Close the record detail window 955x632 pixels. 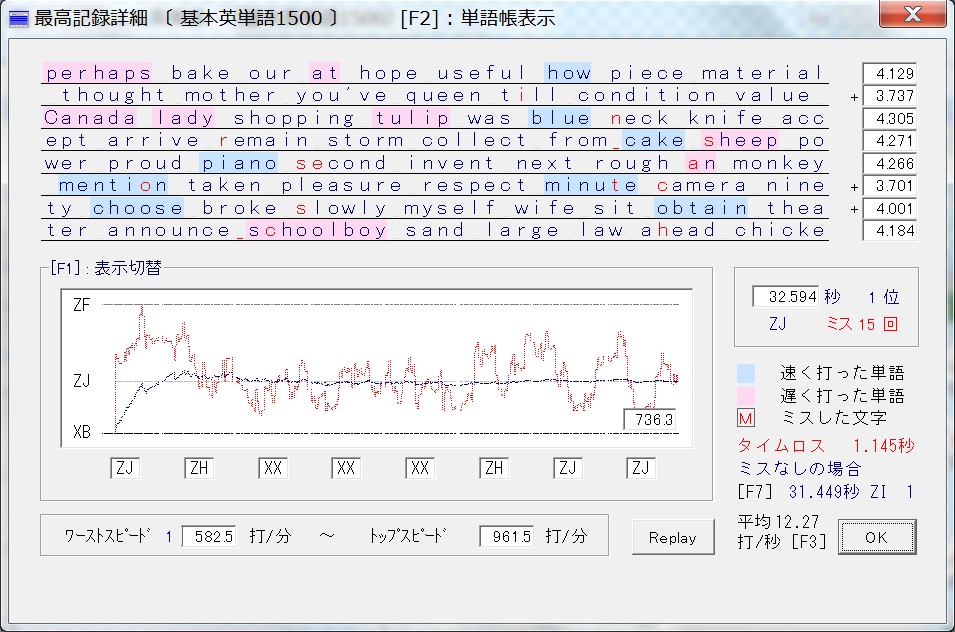tap(911, 15)
